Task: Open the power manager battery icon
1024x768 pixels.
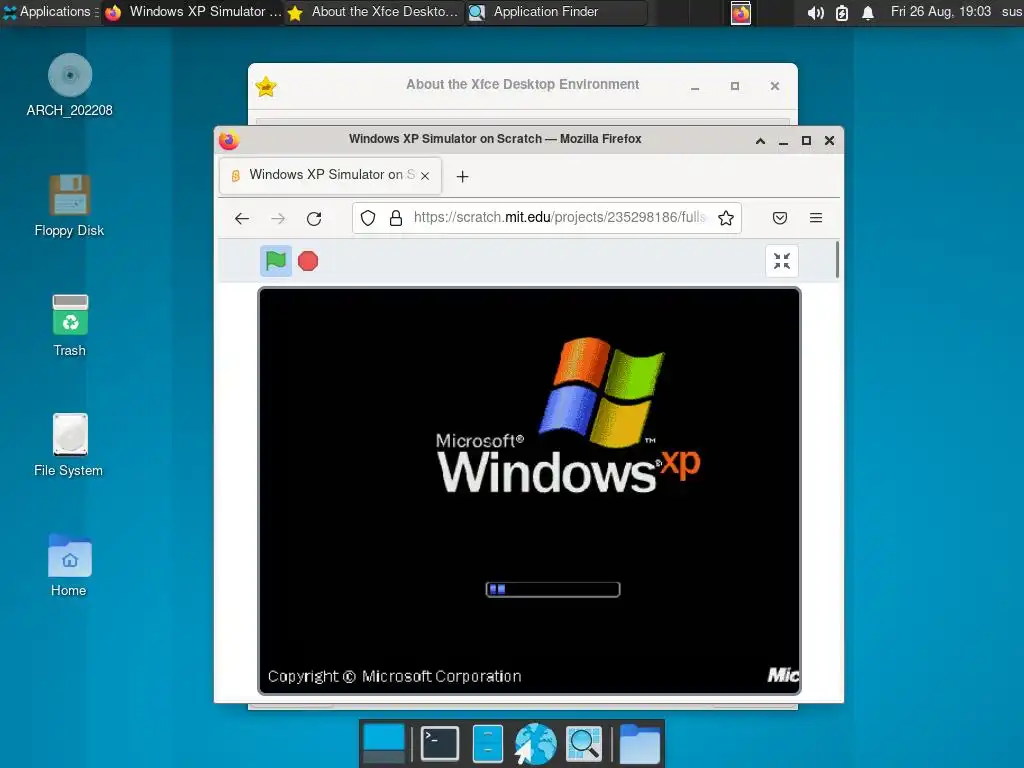Action: (x=842, y=12)
